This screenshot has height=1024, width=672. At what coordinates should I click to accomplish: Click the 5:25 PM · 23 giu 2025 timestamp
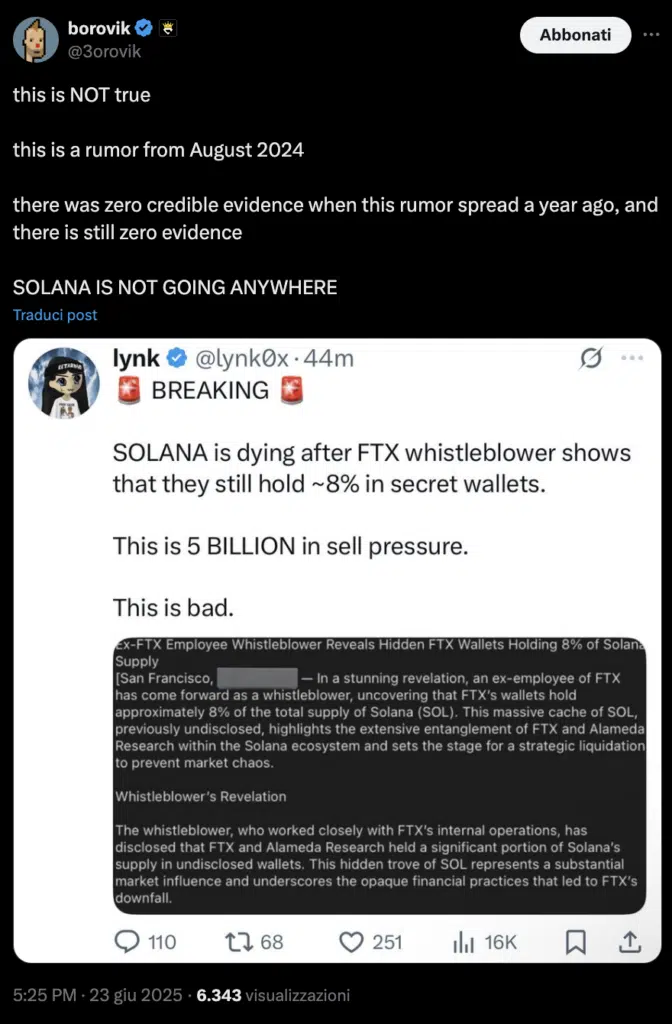coord(97,995)
